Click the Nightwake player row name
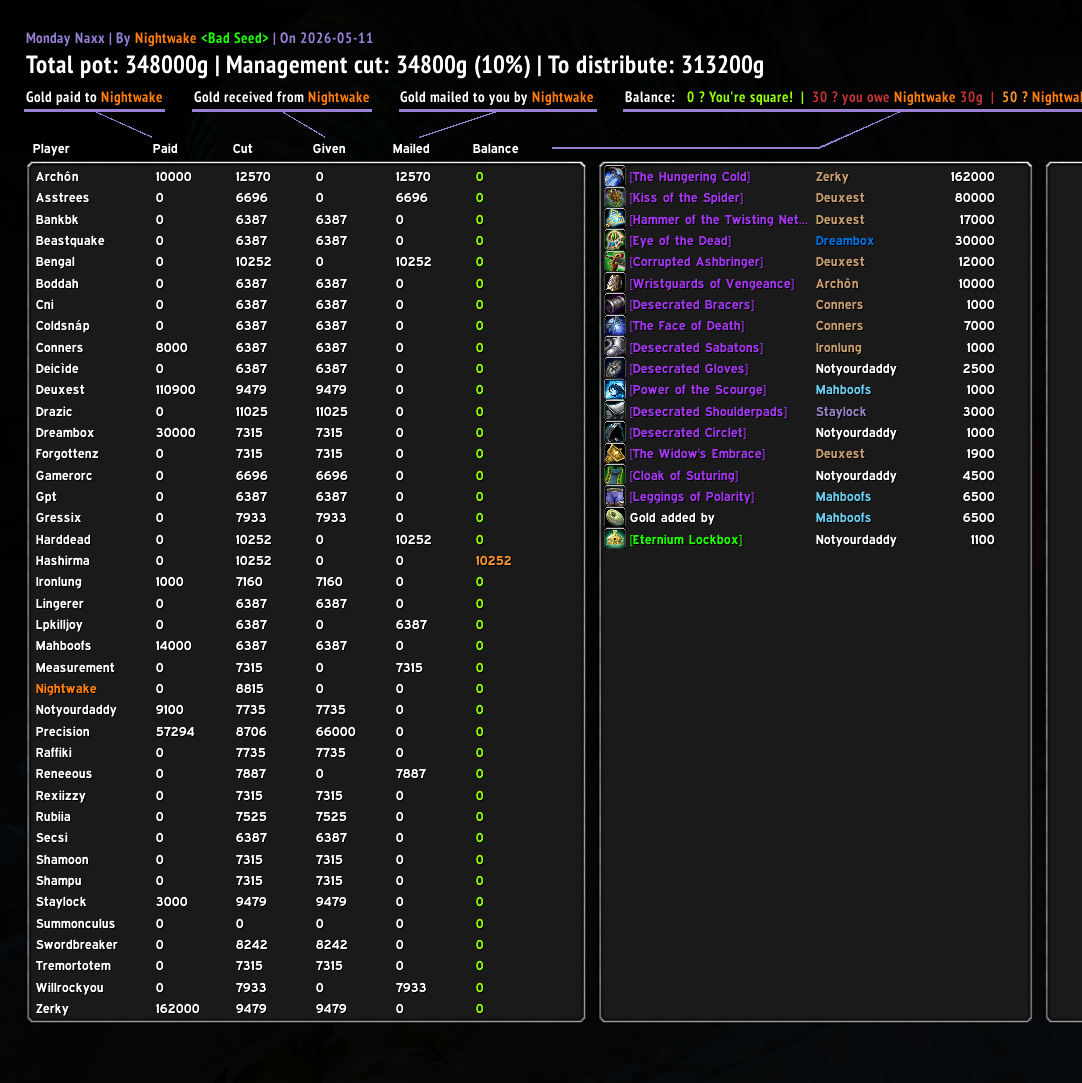1082x1083 pixels. click(66, 689)
